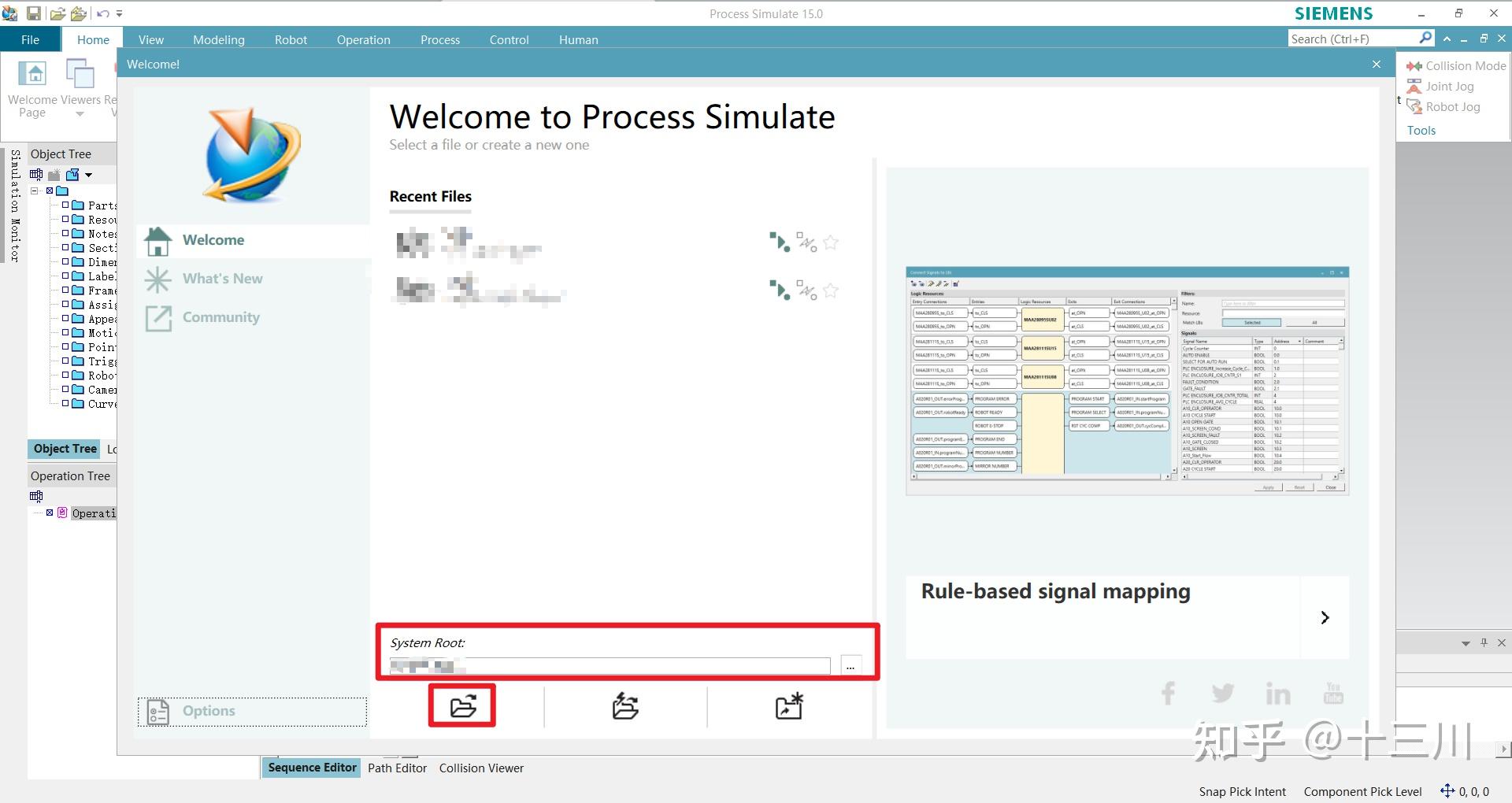Viewport: 1512px width, 803px height.
Task: Open the What's New section
Action: (221, 278)
